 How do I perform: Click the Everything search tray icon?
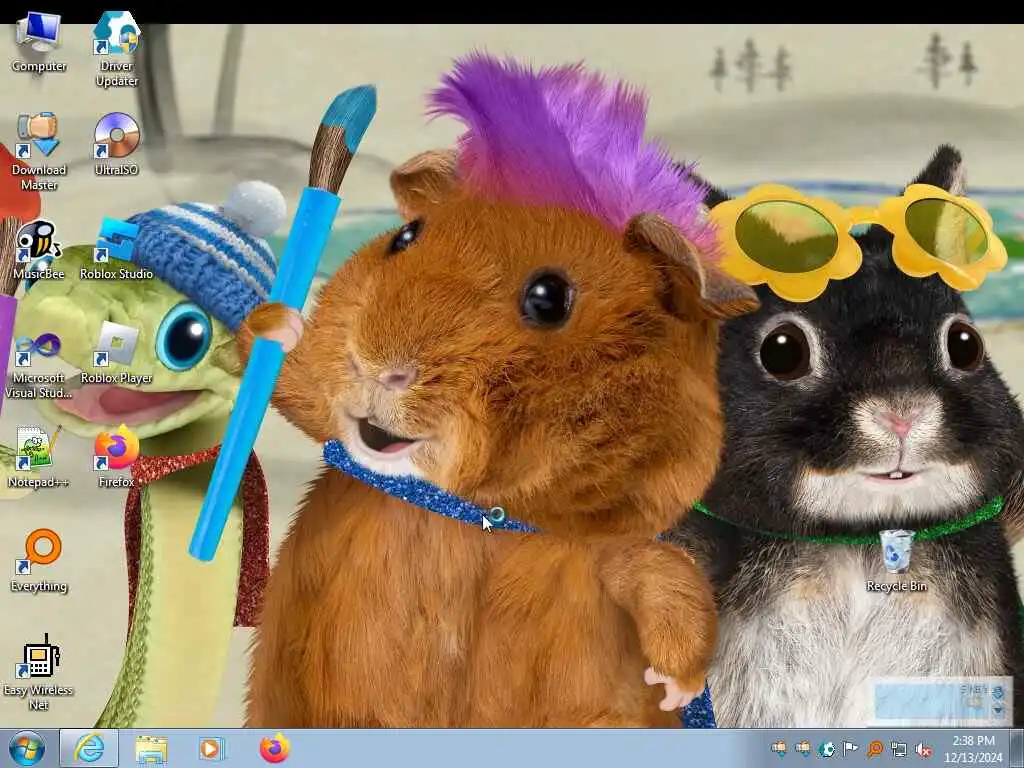(x=875, y=749)
